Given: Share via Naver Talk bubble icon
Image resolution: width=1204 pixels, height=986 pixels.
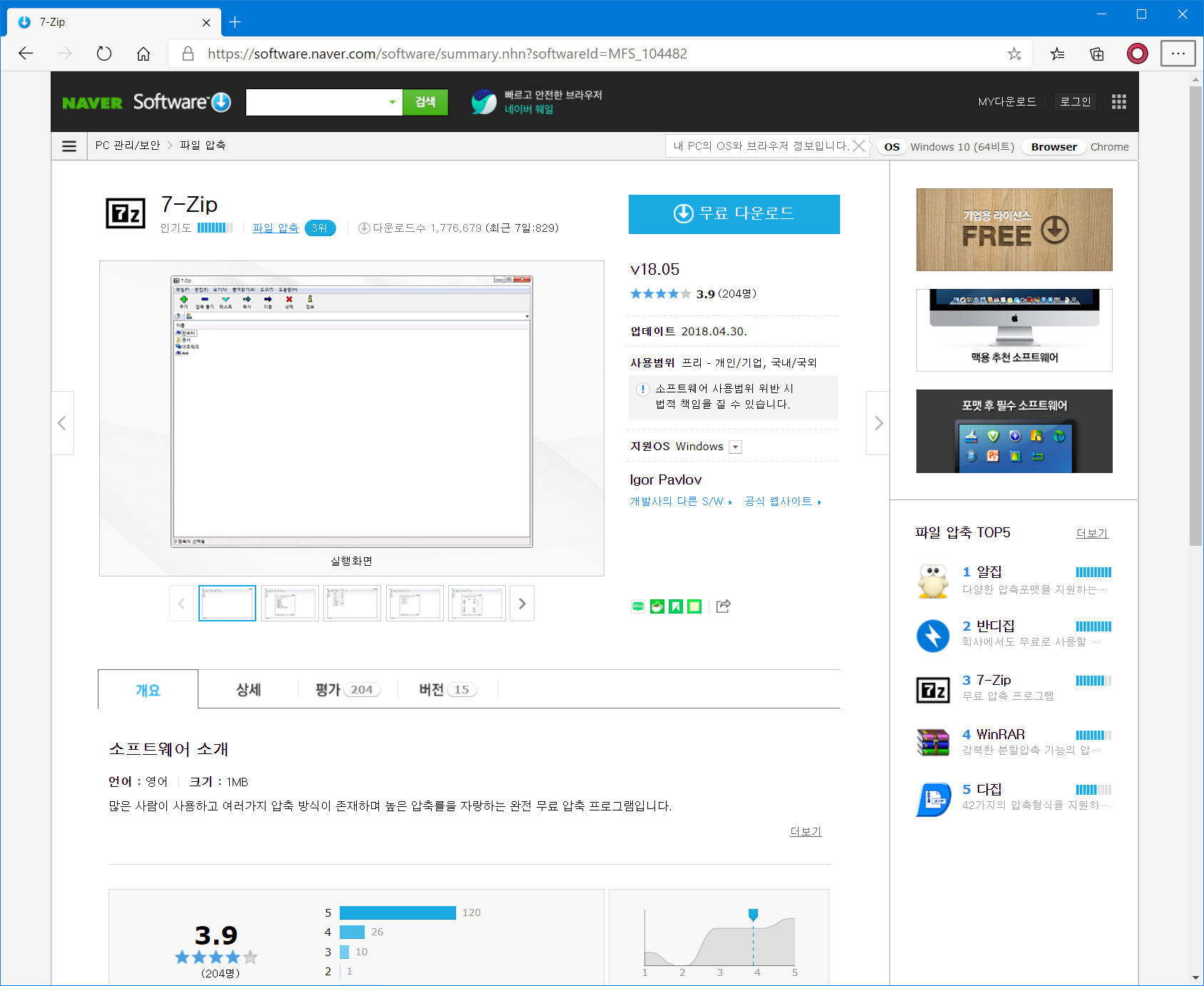Looking at the screenshot, I should [638, 606].
